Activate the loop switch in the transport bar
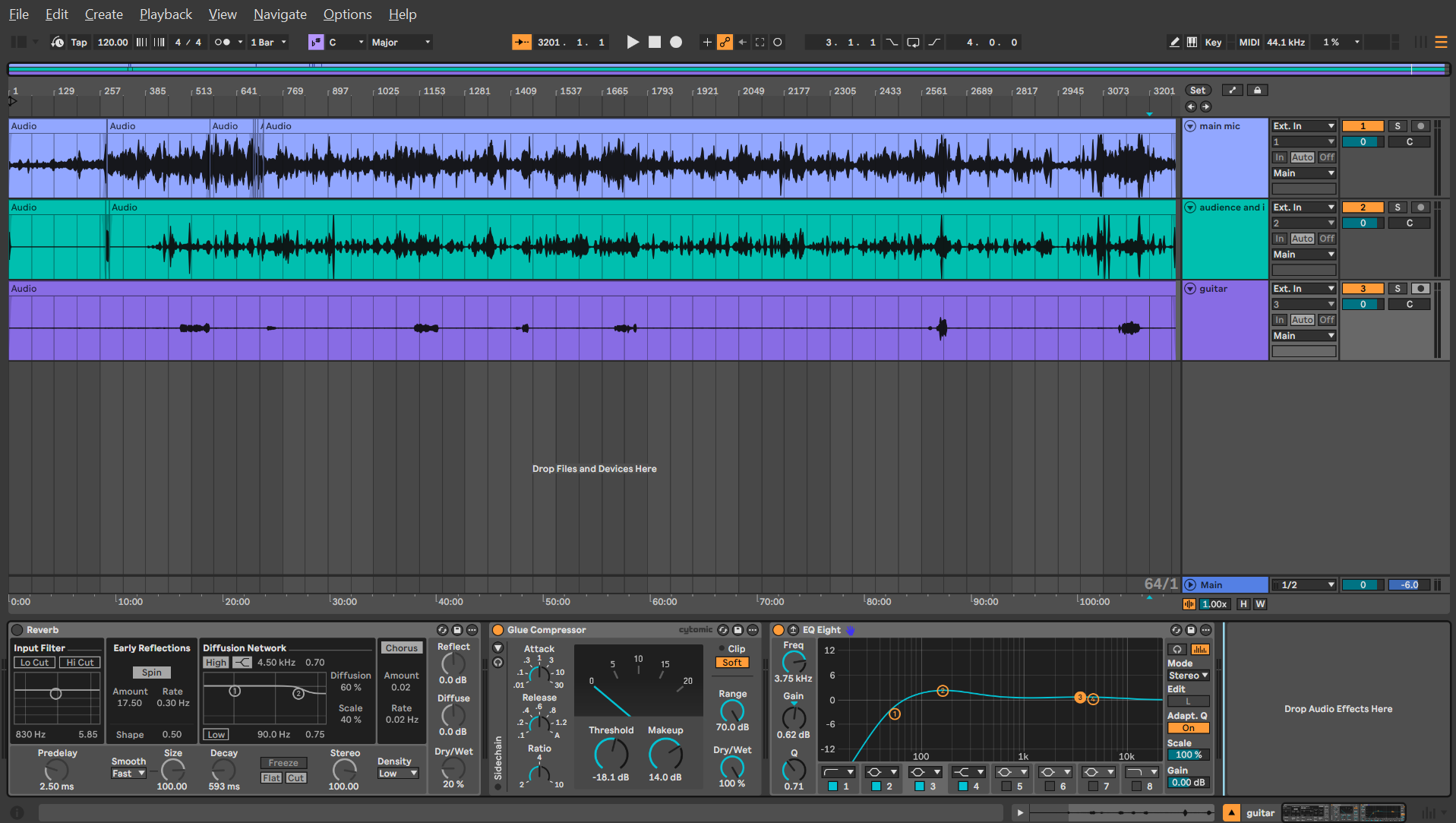 [913, 42]
